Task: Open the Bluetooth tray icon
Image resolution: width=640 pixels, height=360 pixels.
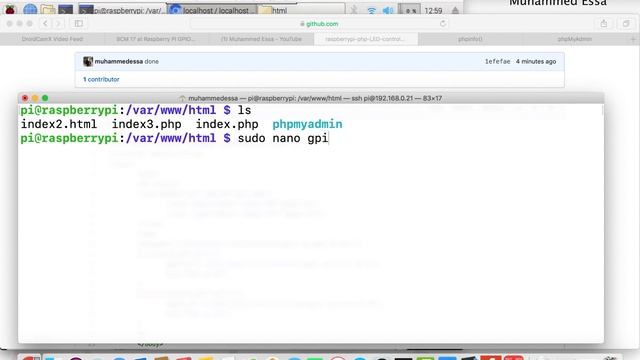Action: (x=354, y=10)
